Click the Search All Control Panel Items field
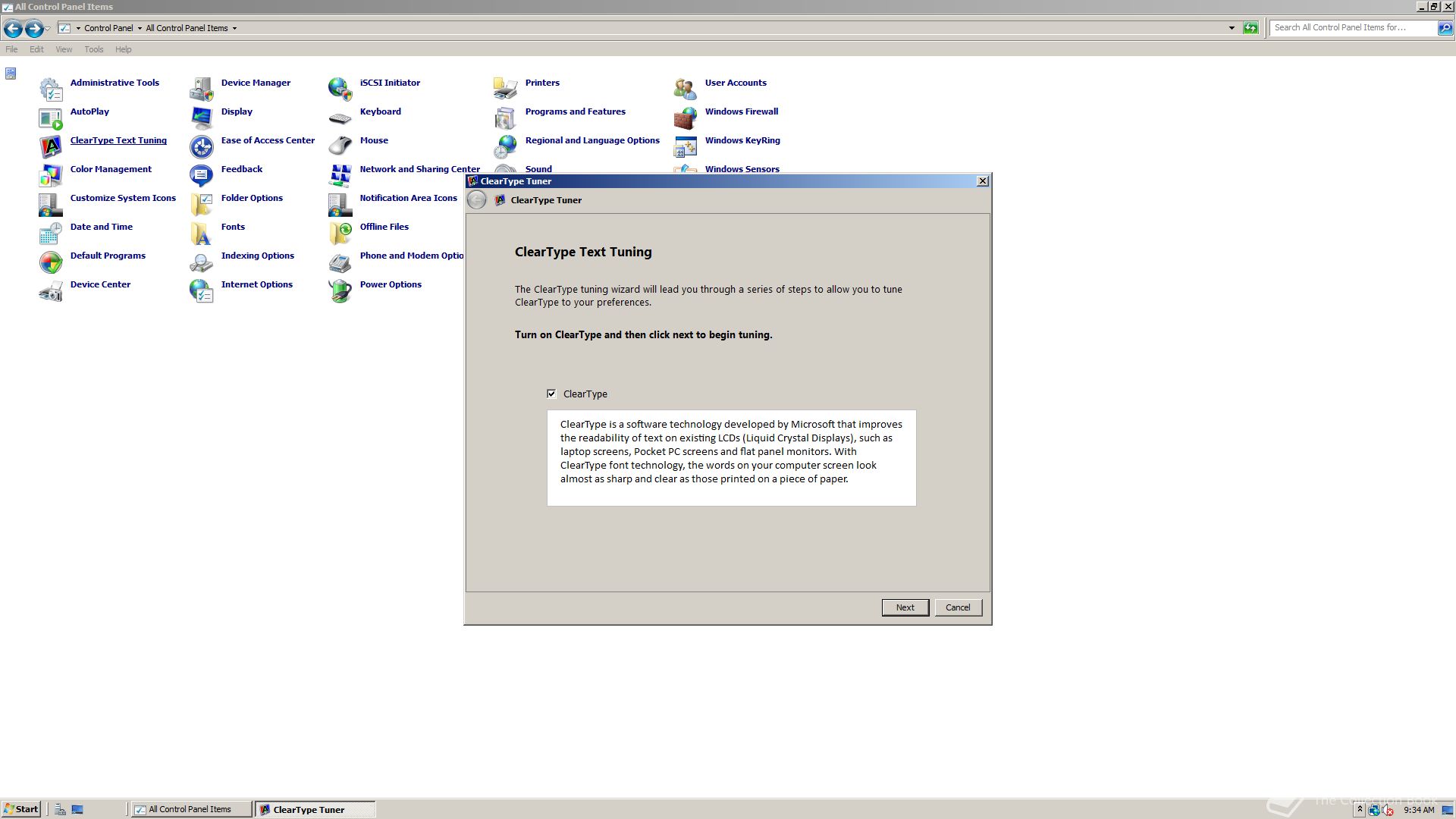The image size is (1456, 819). (1354, 27)
